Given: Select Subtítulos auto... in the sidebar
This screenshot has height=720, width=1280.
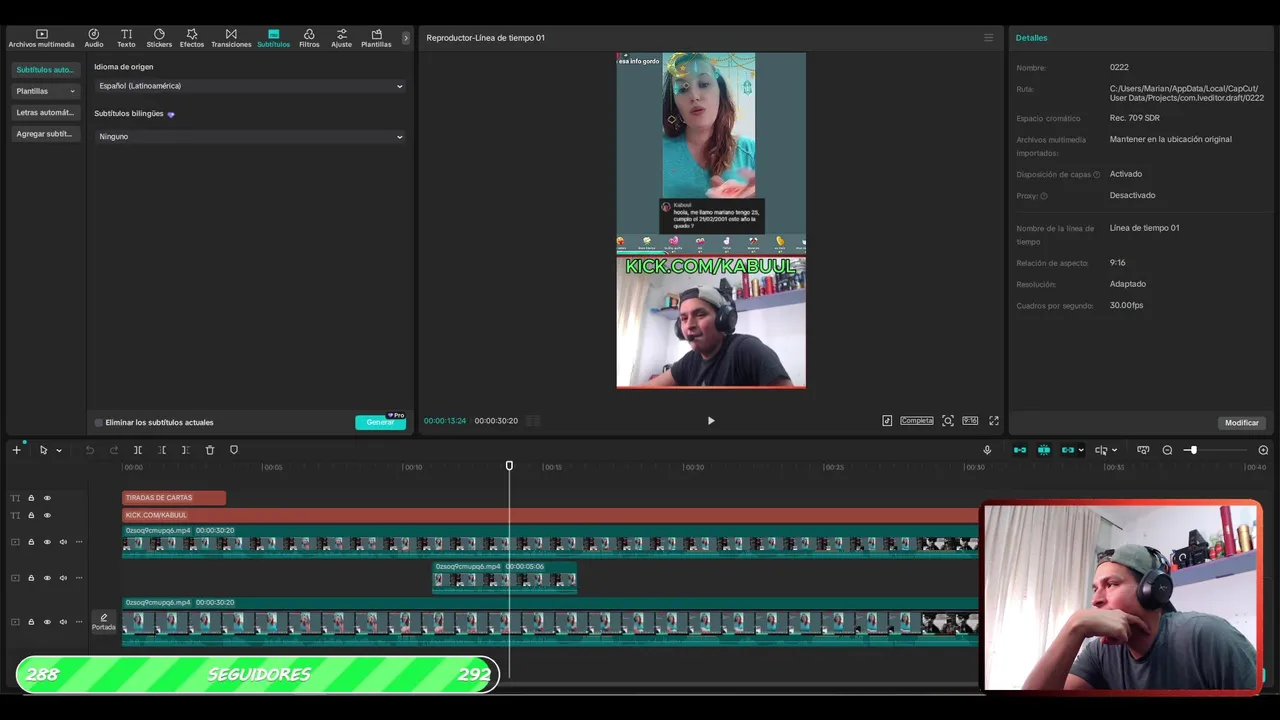Looking at the screenshot, I should coord(45,70).
